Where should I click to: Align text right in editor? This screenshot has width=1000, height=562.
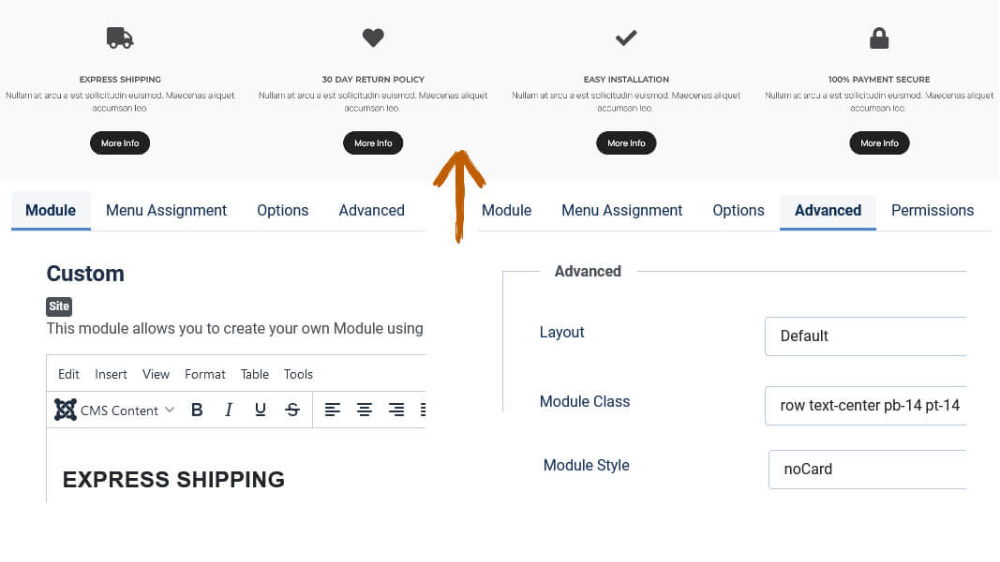396,410
